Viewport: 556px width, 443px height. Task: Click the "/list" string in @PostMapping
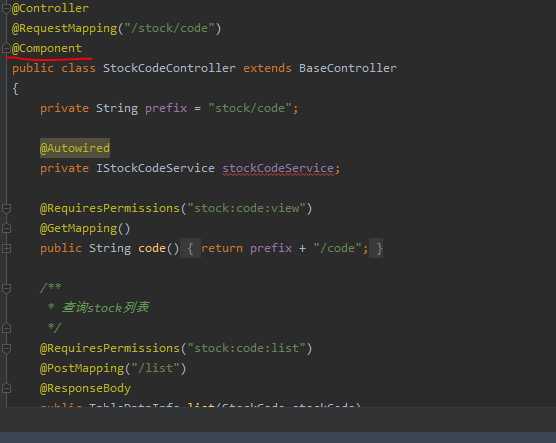(x=155, y=368)
